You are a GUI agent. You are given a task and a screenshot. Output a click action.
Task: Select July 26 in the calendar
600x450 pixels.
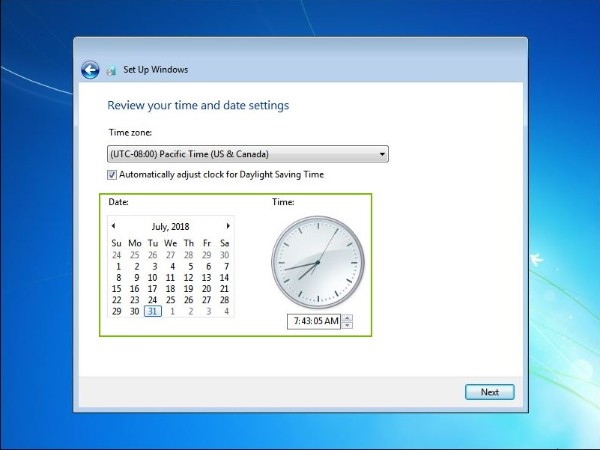click(x=188, y=300)
